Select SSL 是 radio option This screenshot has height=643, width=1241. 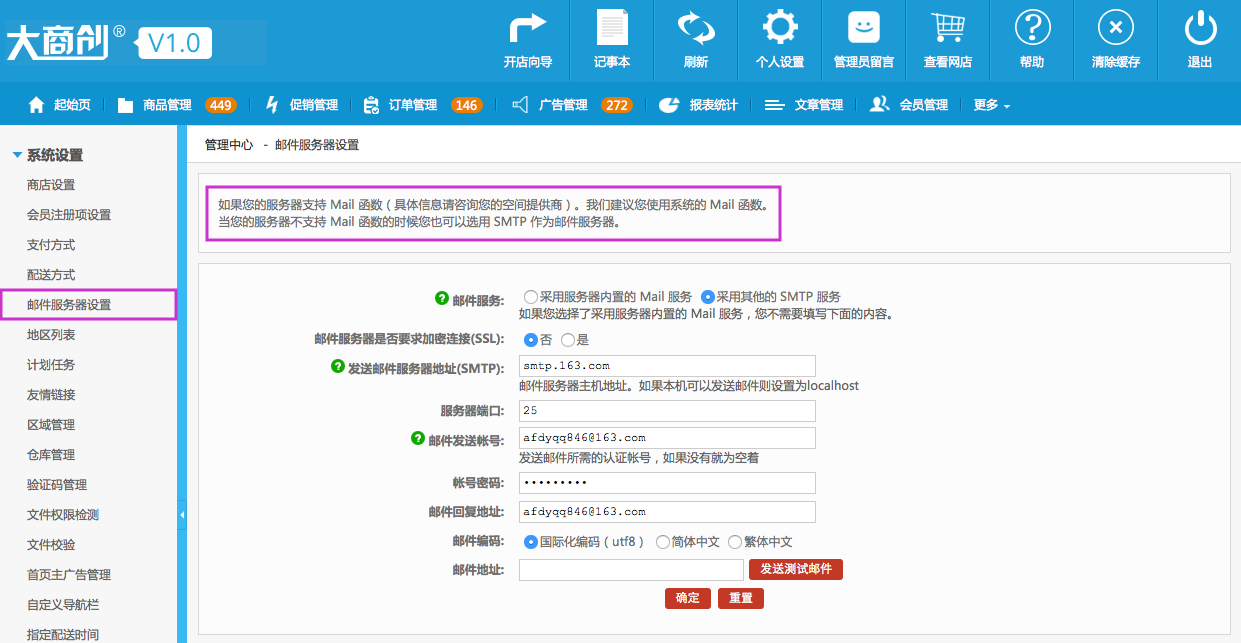pos(568,340)
